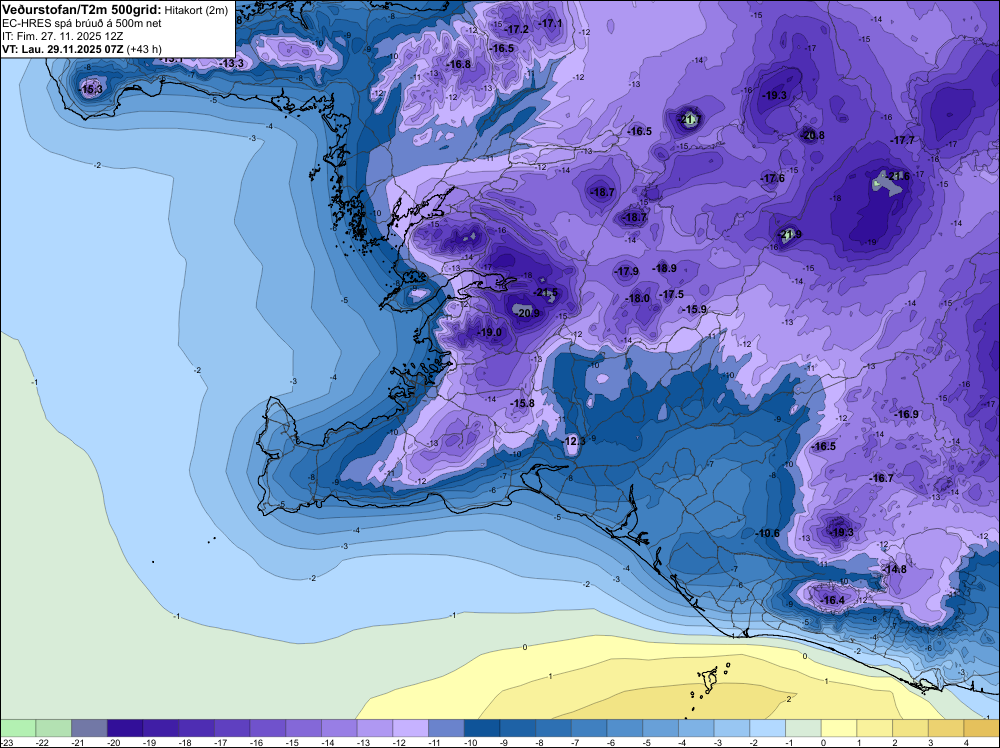Pick the golden swatch between 3 and 4
Viewport: 1000px width, 748px height.
click(946, 728)
